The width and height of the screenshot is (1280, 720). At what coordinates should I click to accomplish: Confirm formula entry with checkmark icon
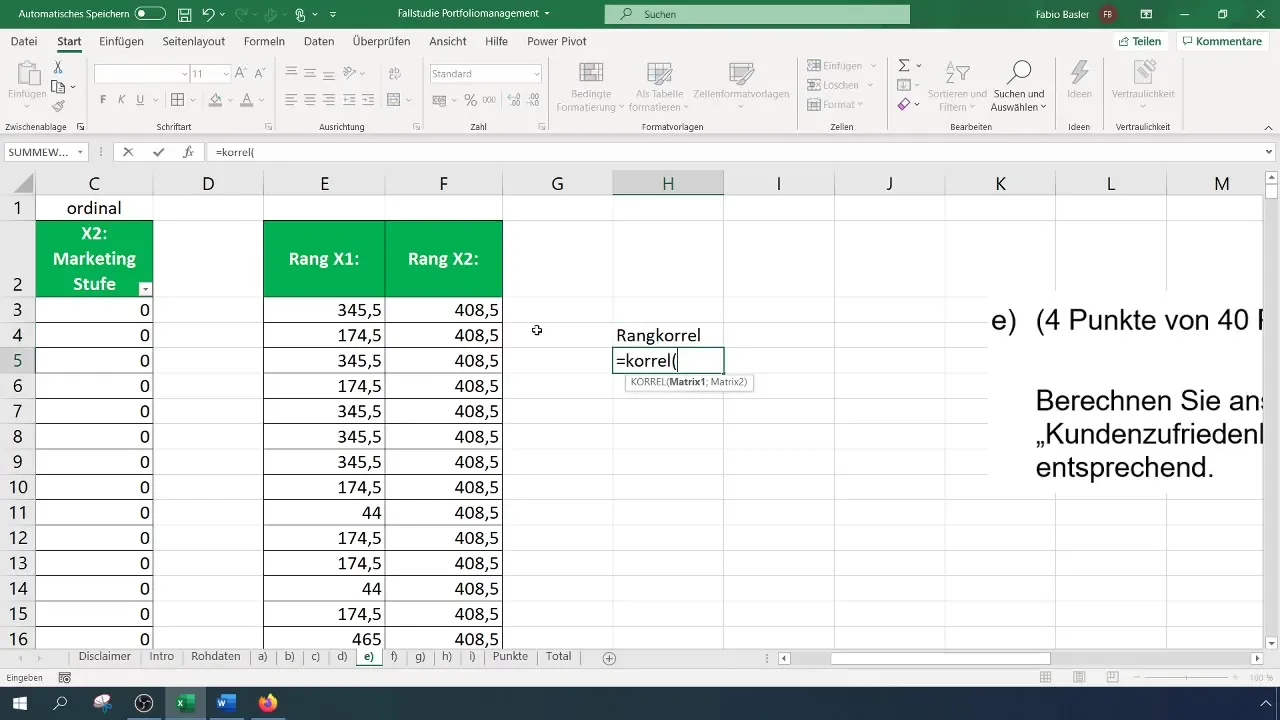pyautogui.click(x=158, y=152)
